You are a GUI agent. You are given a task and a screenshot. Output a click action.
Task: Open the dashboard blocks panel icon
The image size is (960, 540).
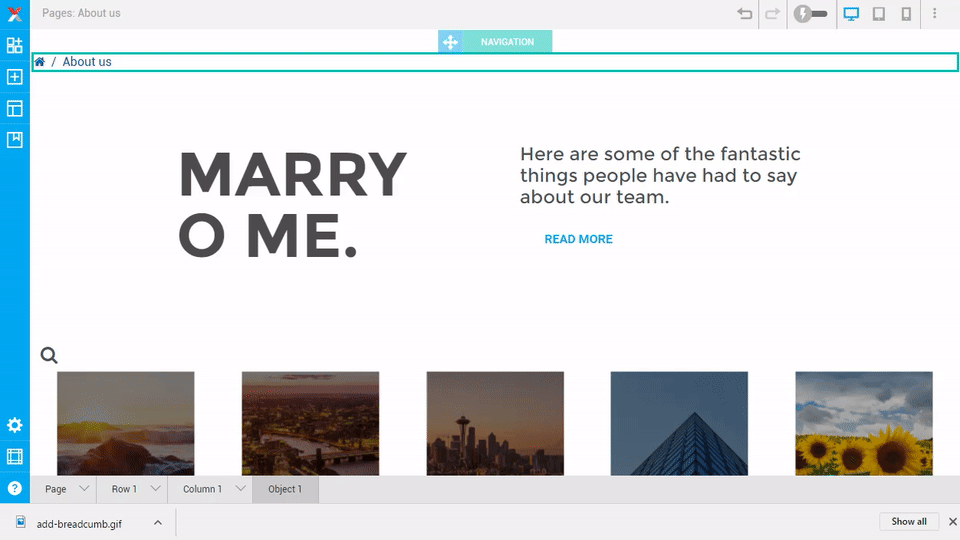click(15, 45)
